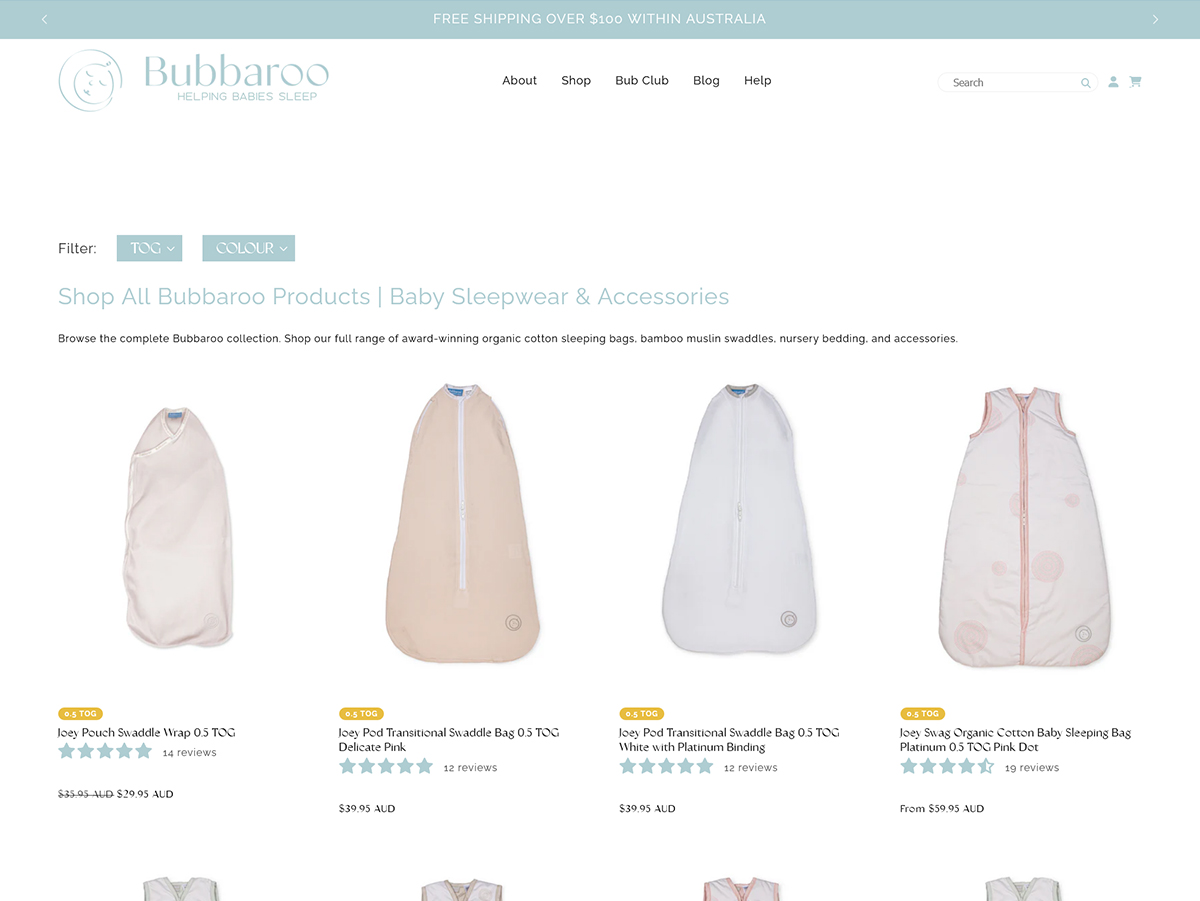Image resolution: width=1200 pixels, height=901 pixels.
Task: Open the Shop menu
Action: (x=576, y=80)
